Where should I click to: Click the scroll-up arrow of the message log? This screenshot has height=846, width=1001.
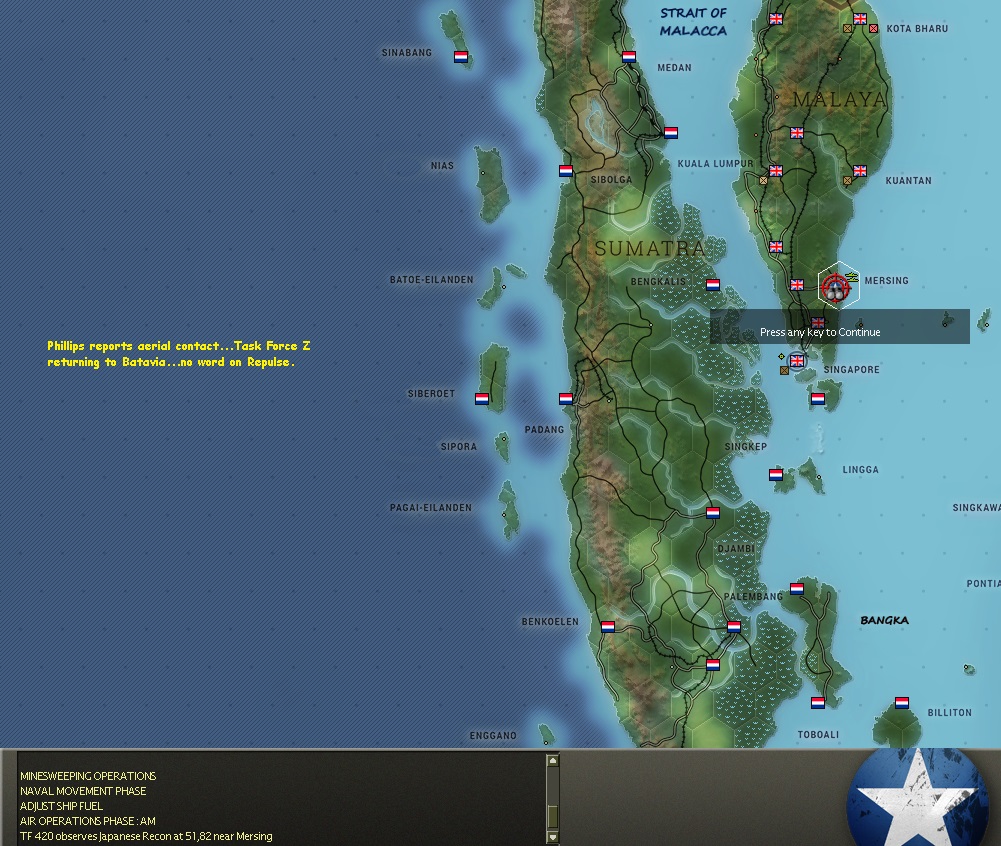(553, 760)
